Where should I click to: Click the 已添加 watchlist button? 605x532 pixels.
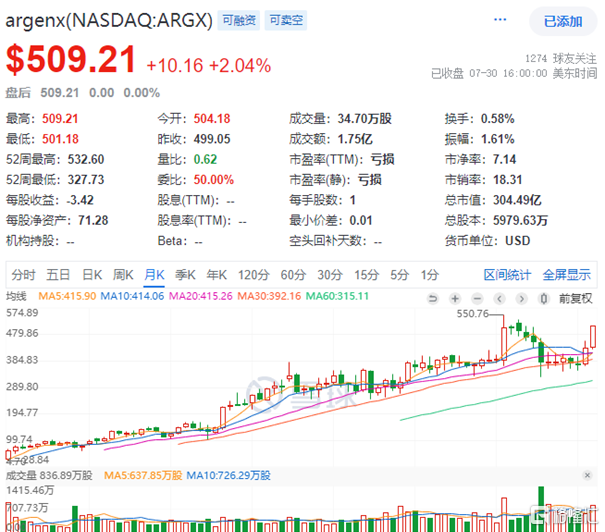click(563, 22)
